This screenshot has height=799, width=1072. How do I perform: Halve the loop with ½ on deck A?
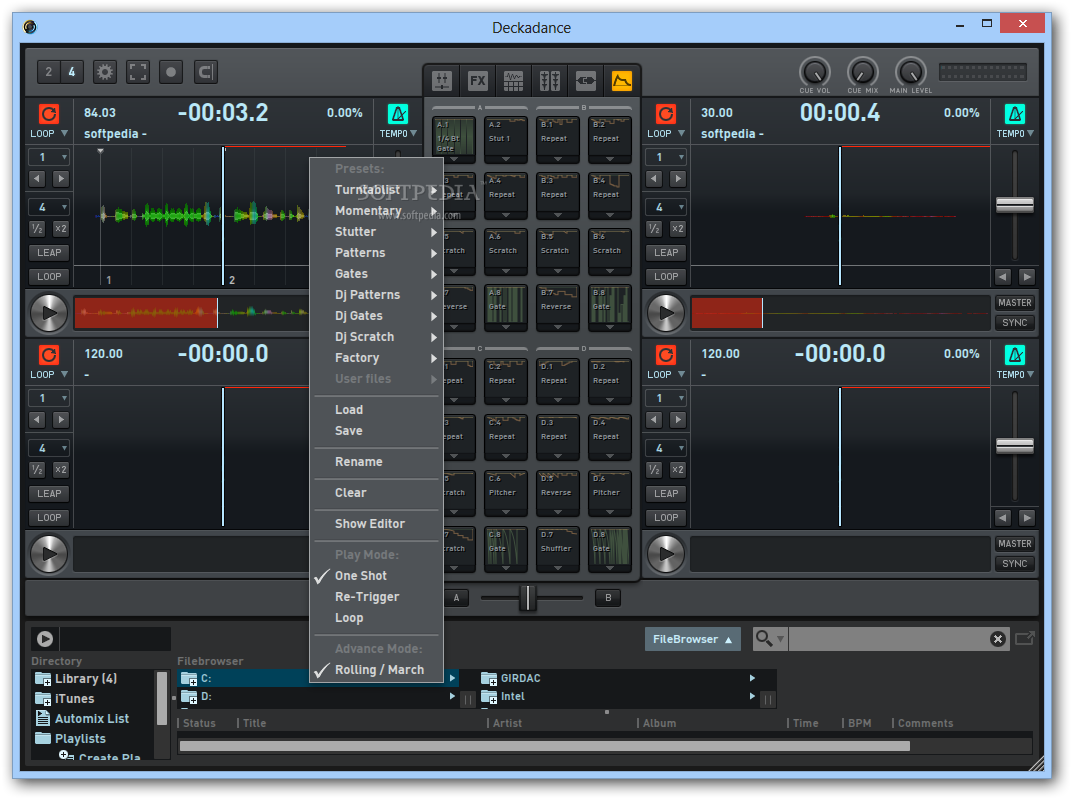37,229
